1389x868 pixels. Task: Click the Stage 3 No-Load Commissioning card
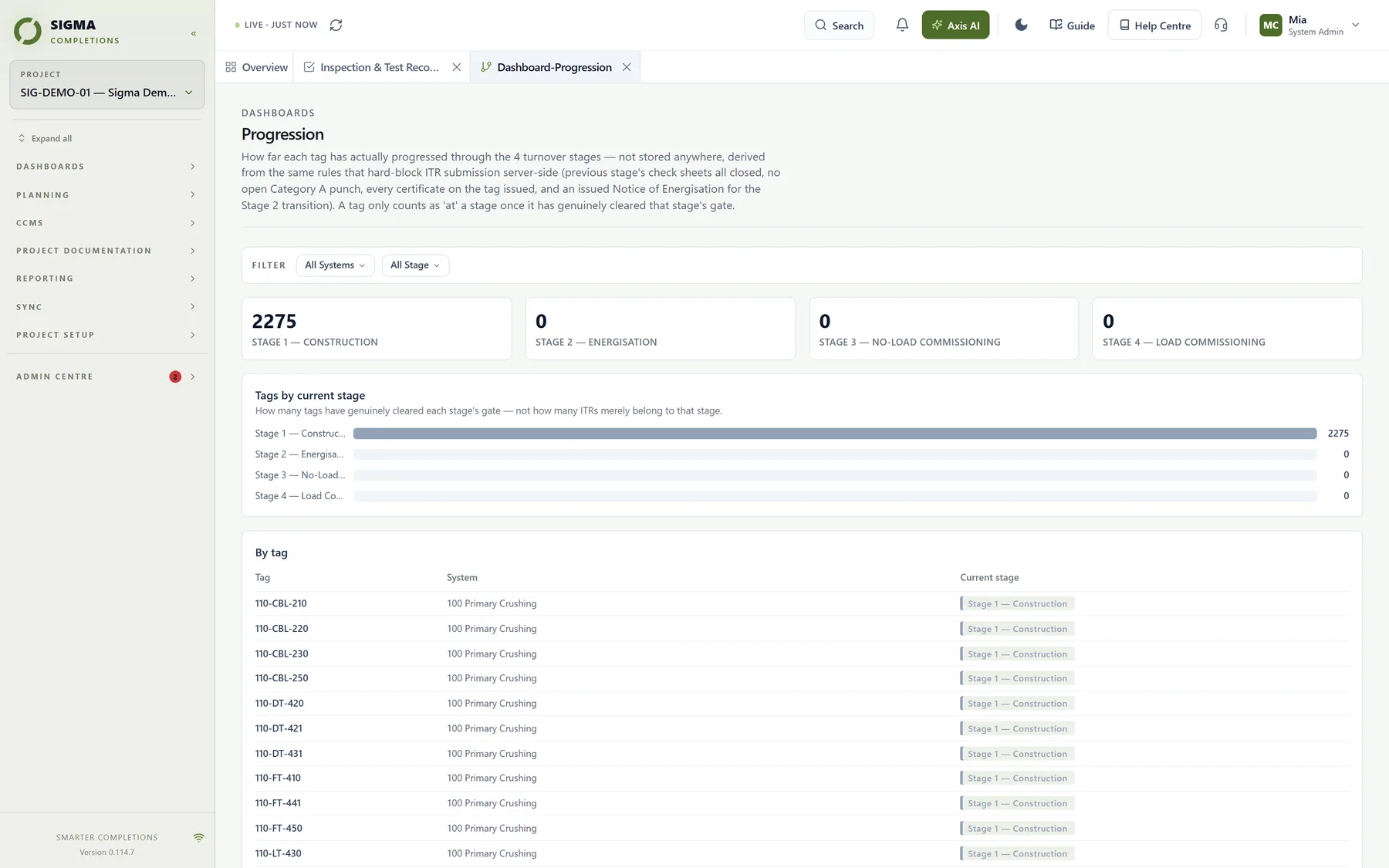(x=944, y=329)
